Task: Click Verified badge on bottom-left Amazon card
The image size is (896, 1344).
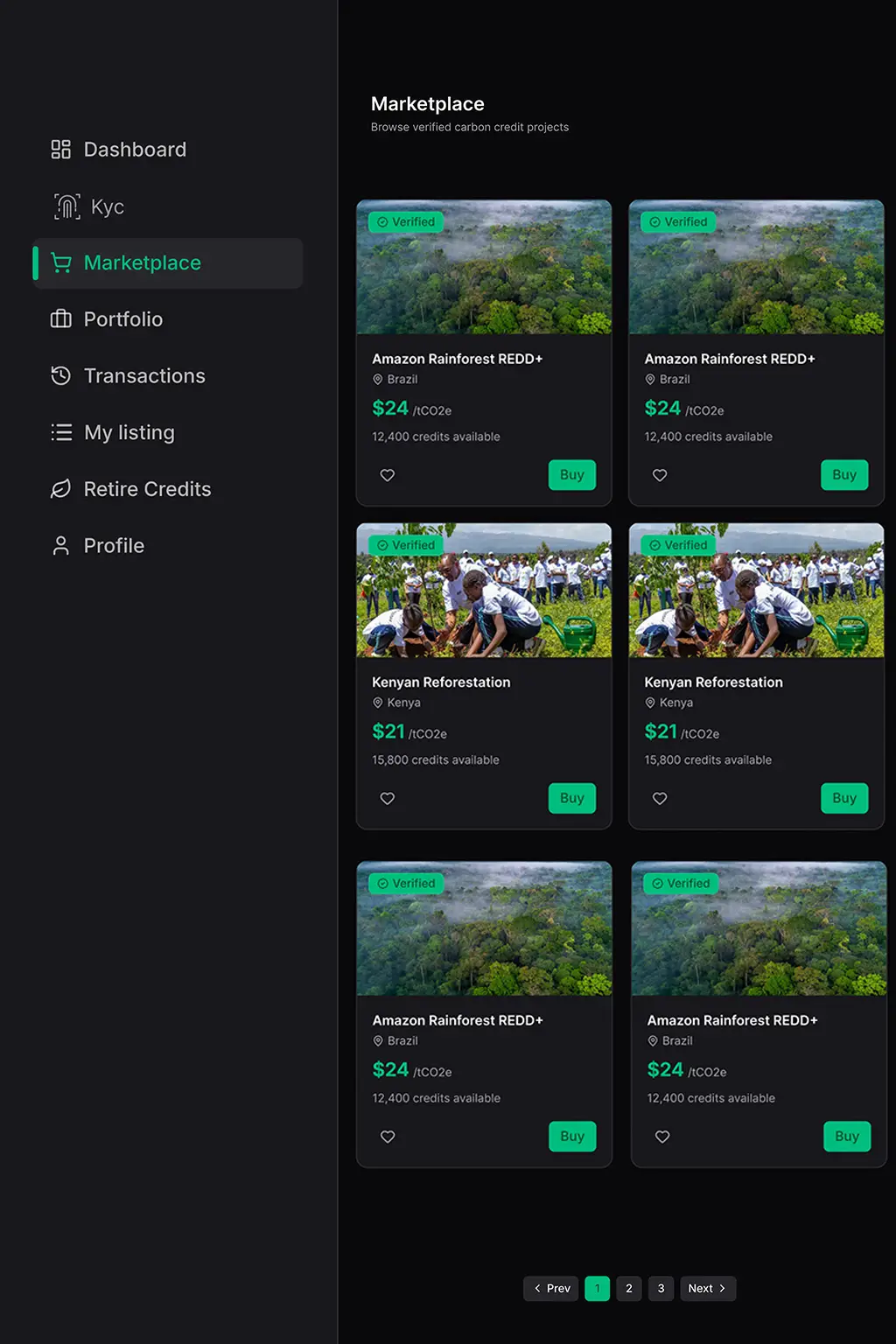Action: point(407,884)
